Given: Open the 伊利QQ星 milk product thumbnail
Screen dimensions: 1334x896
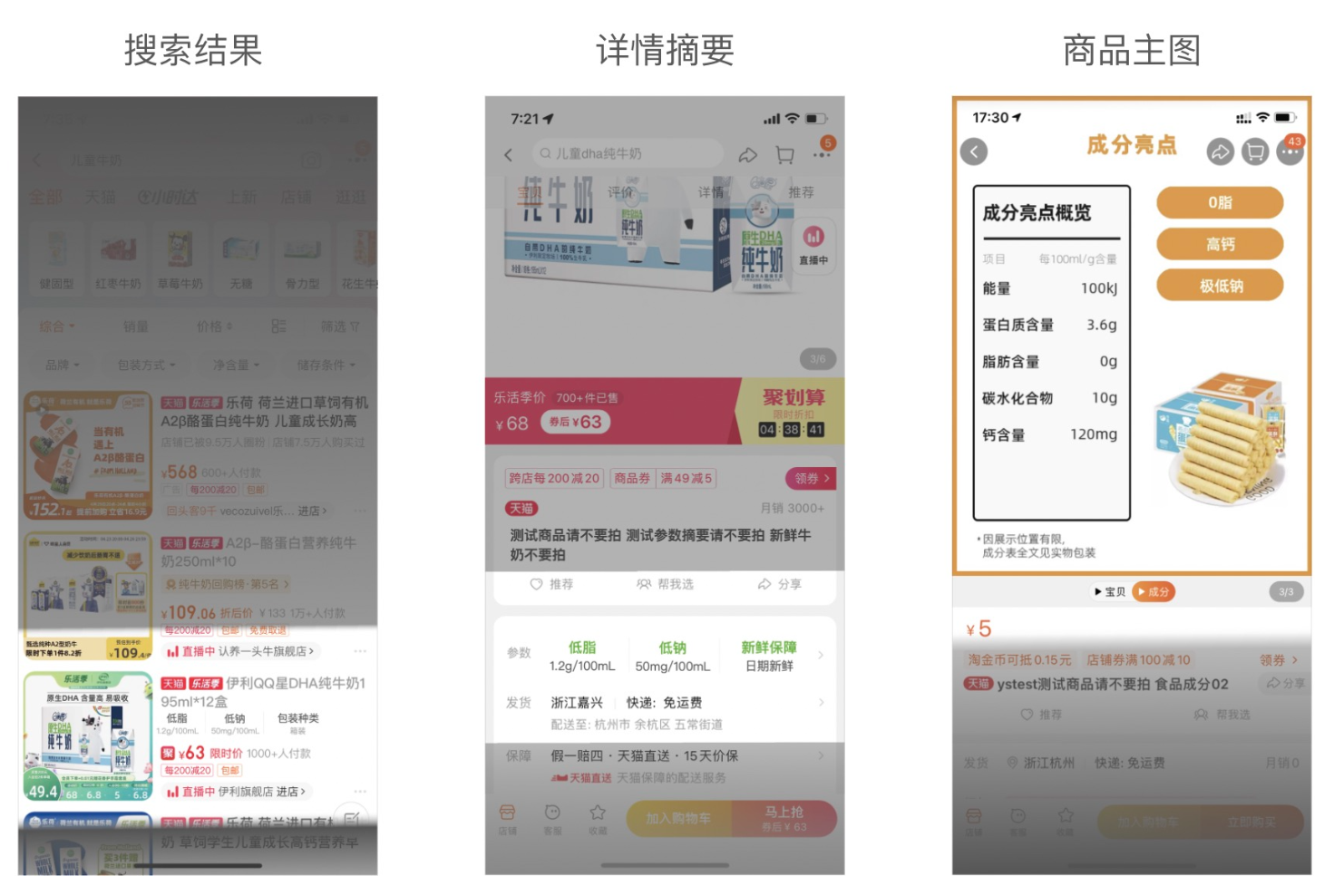Looking at the screenshot, I should click(88, 735).
